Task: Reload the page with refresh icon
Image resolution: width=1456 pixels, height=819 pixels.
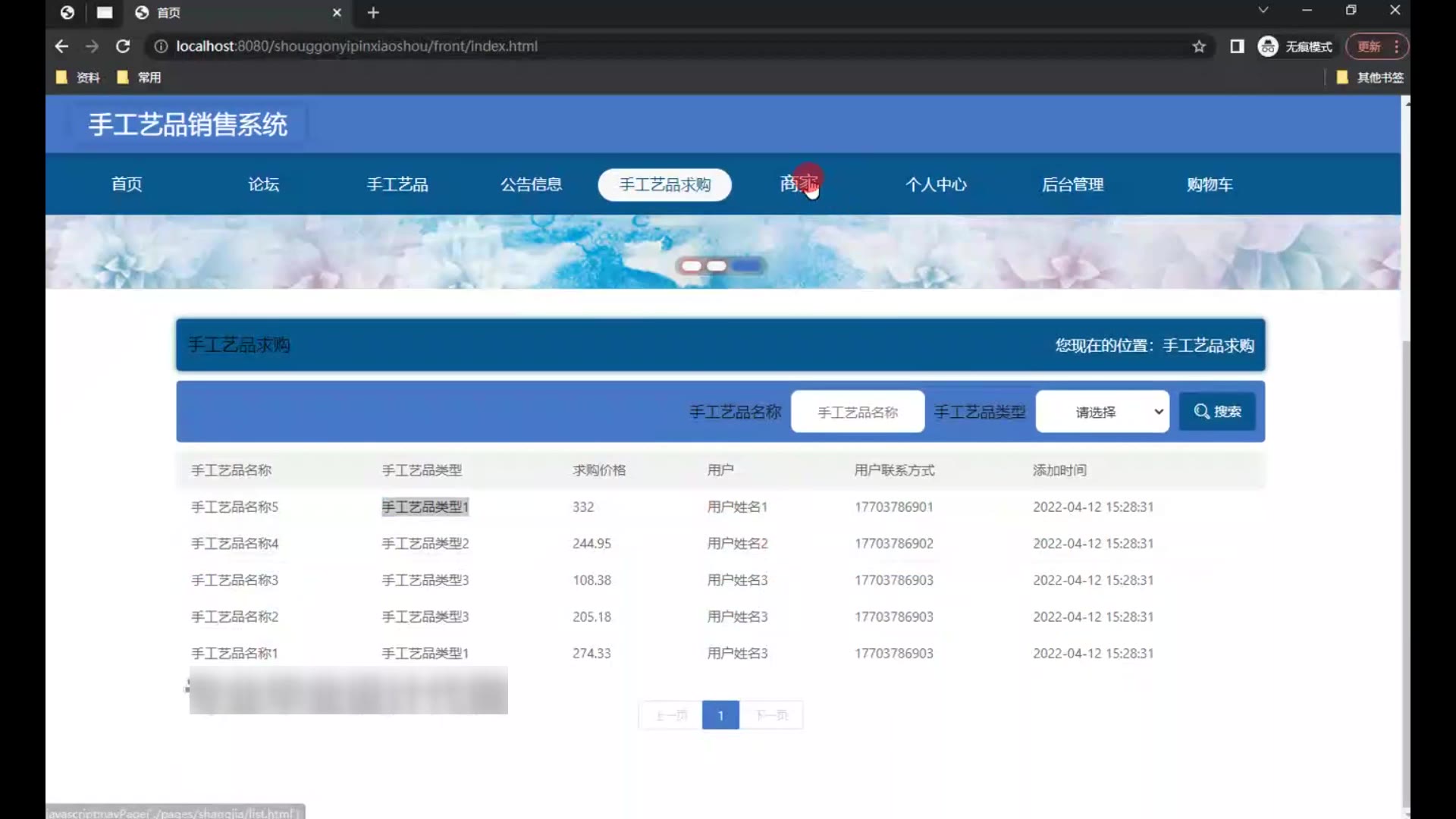Action: coord(123,46)
